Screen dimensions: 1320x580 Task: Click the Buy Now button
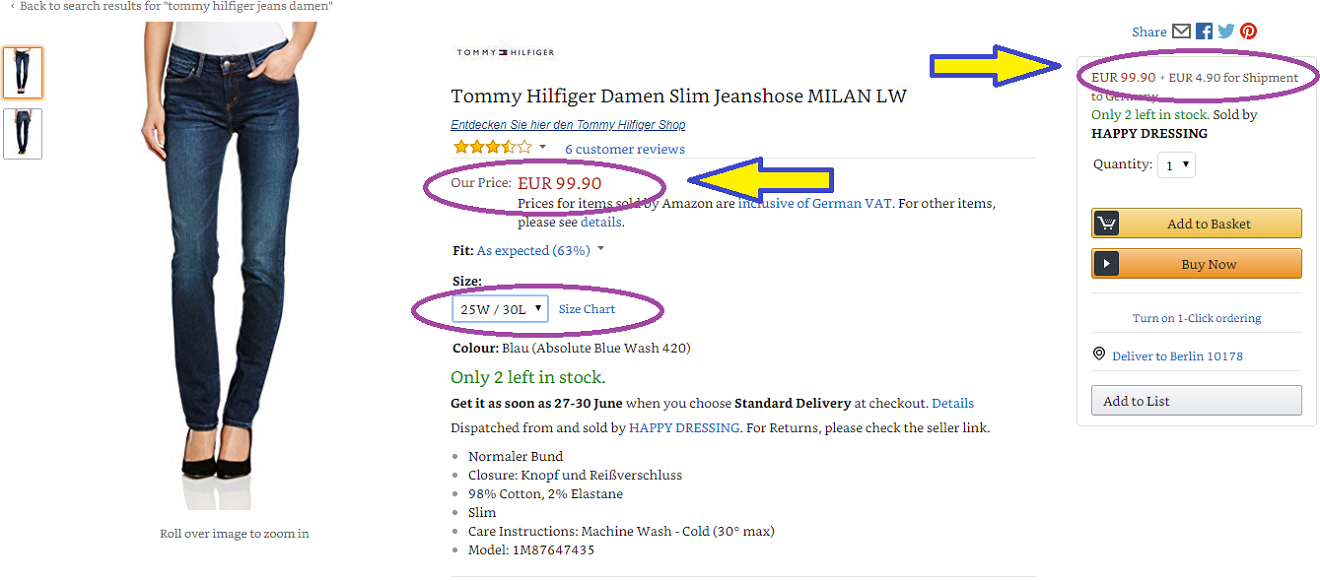(1196, 264)
